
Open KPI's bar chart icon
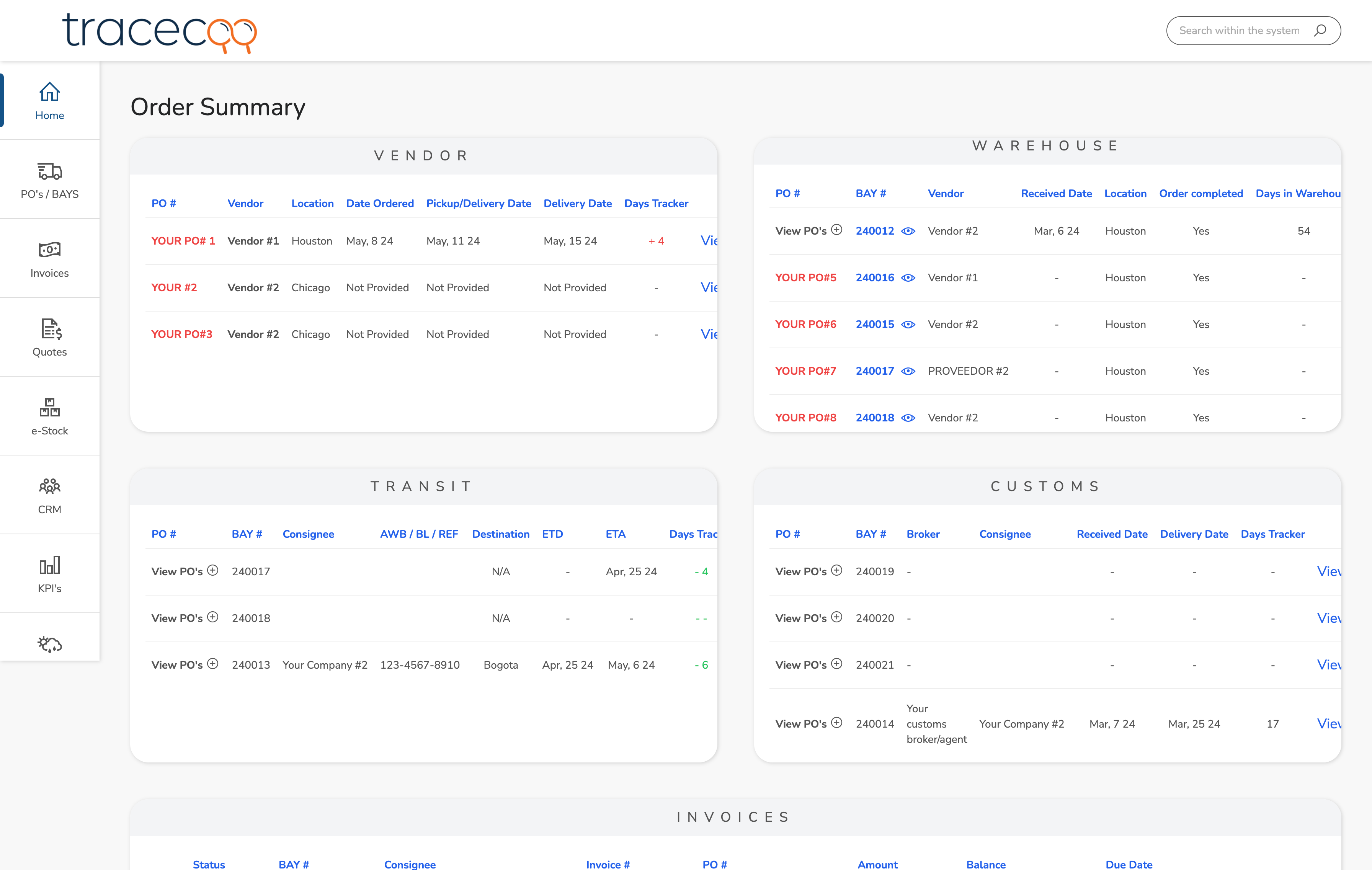click(x=49, y=565)
